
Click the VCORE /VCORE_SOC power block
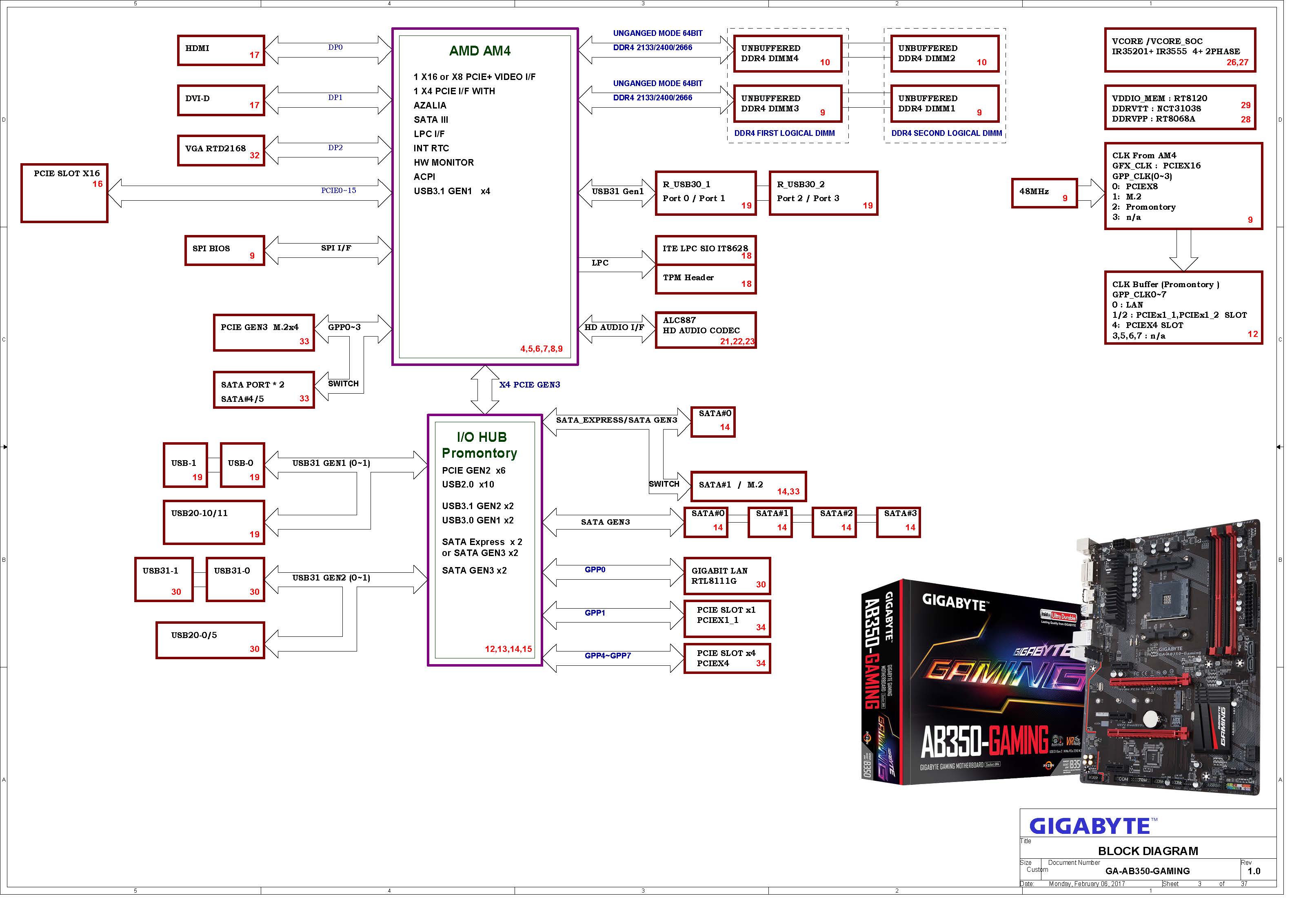[1179, 50]
